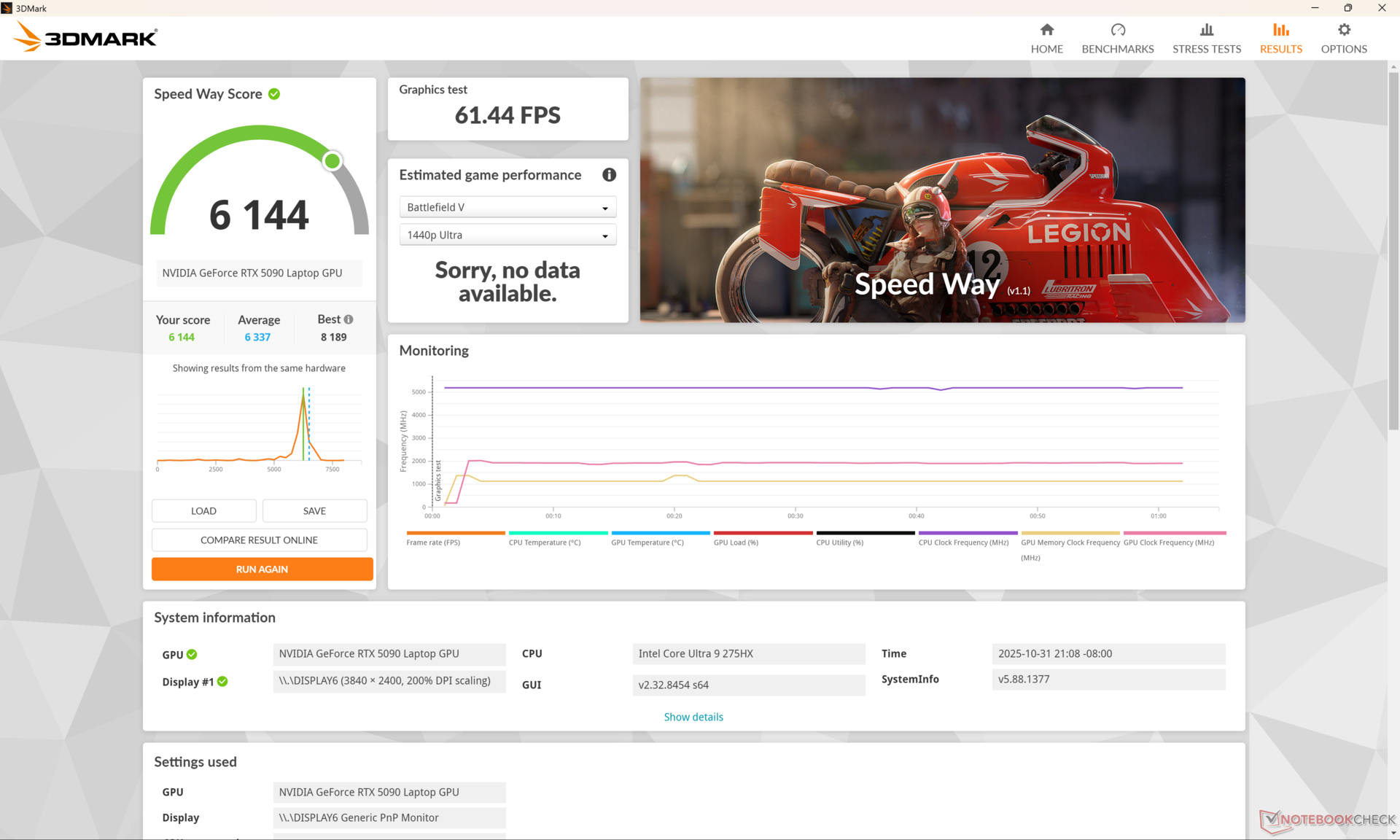Image resolution: width=1400 pixels, height=840 pixels.
Task: Open the 1440p Ultra resolution dropdown
Action: point(507,235)
